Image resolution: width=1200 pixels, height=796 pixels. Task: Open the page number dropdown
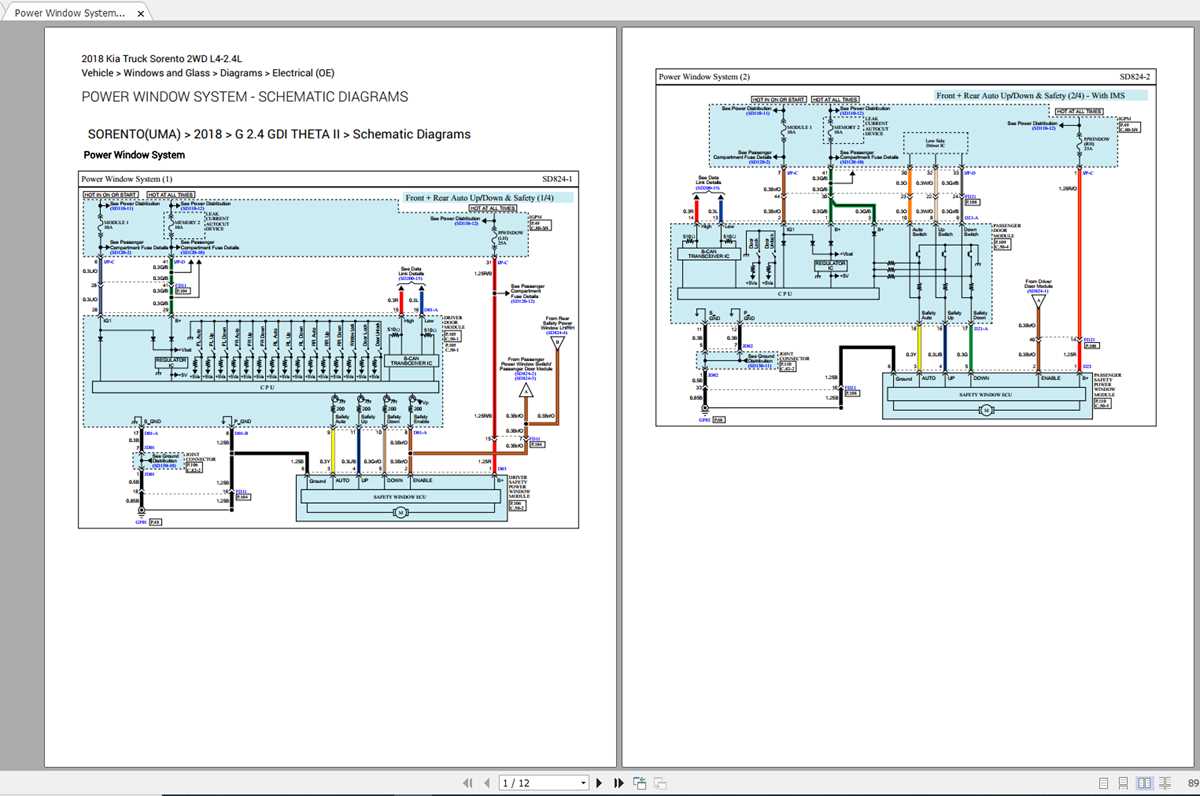[x=583, y=783]
